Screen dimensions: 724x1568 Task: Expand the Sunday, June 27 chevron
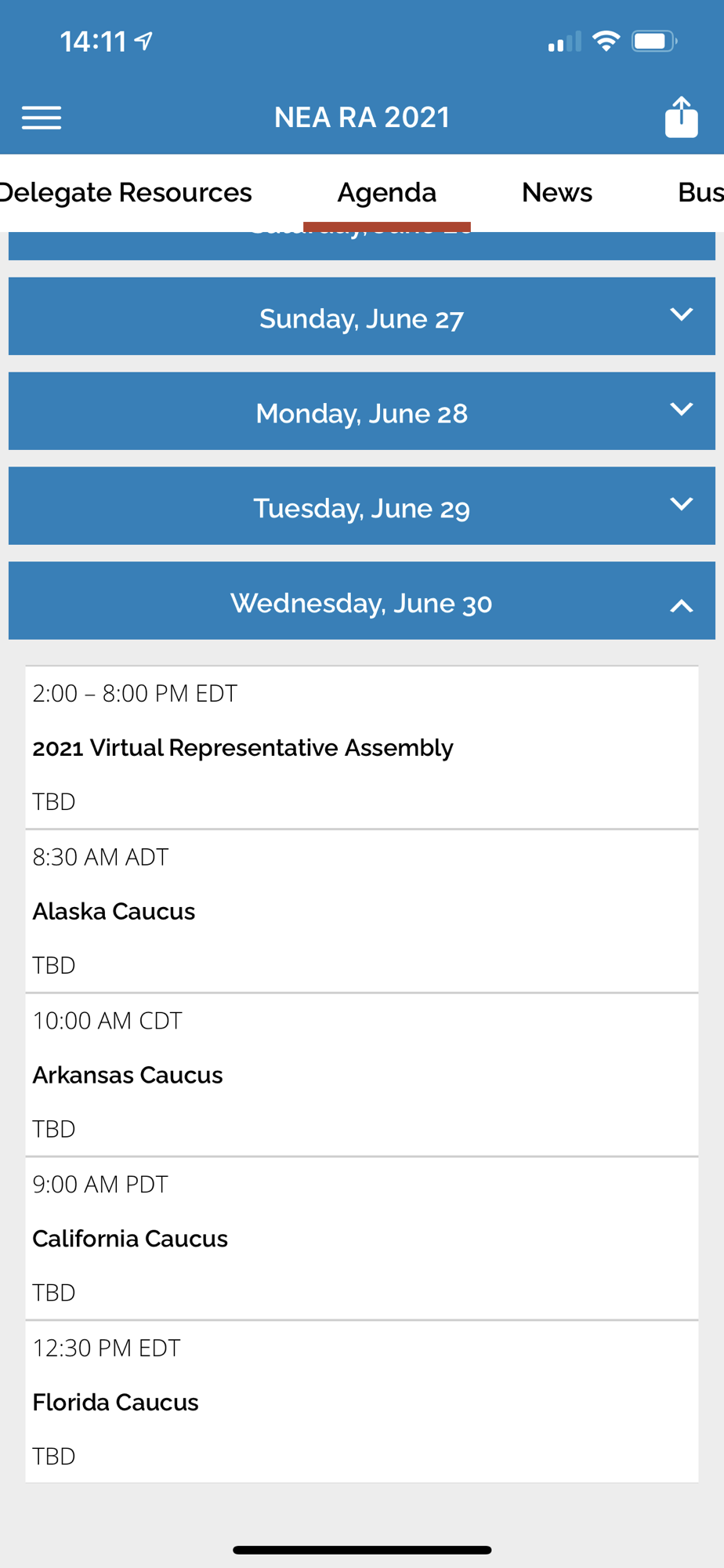tap(681, 314)
